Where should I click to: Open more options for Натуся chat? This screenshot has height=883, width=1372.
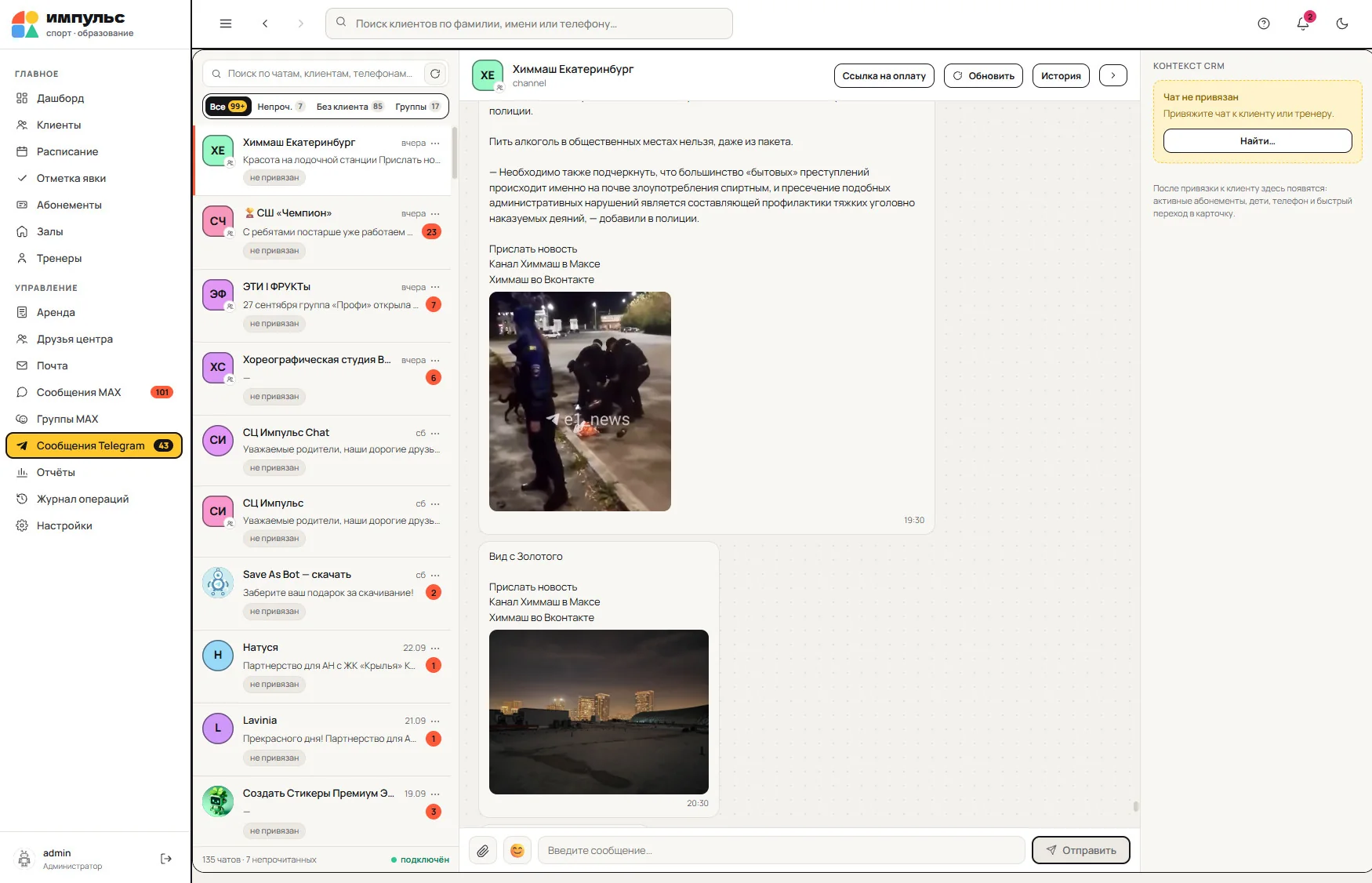(435, 648)
